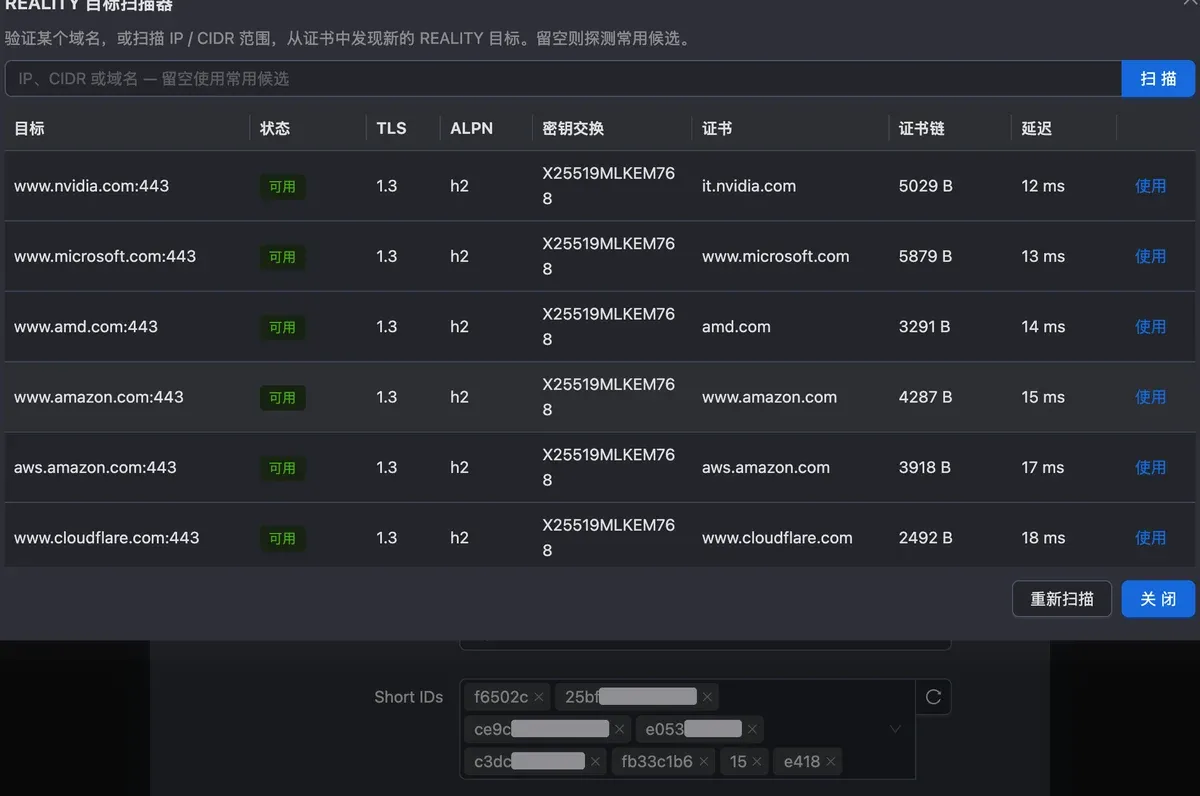1200x796 pixels.
Task: Click the 17 ms latency value
Action: pyautogui.click(x=1043, y=467)
